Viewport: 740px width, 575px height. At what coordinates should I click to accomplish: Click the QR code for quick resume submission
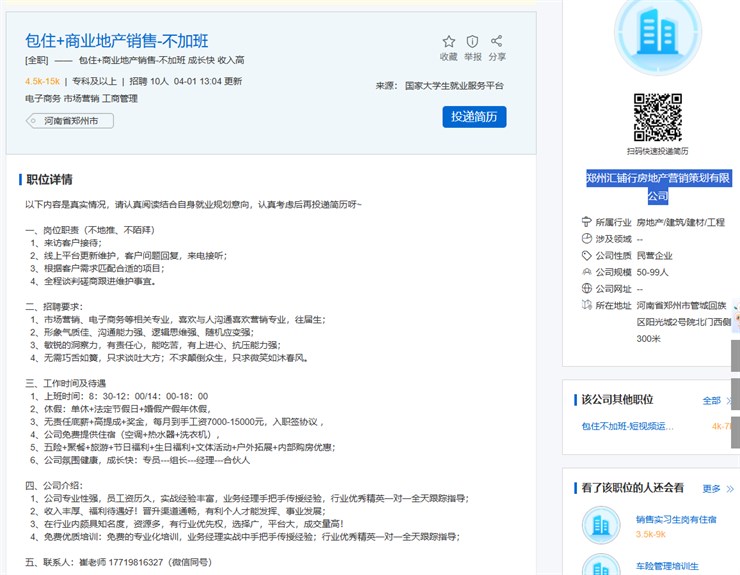point(657,116)
